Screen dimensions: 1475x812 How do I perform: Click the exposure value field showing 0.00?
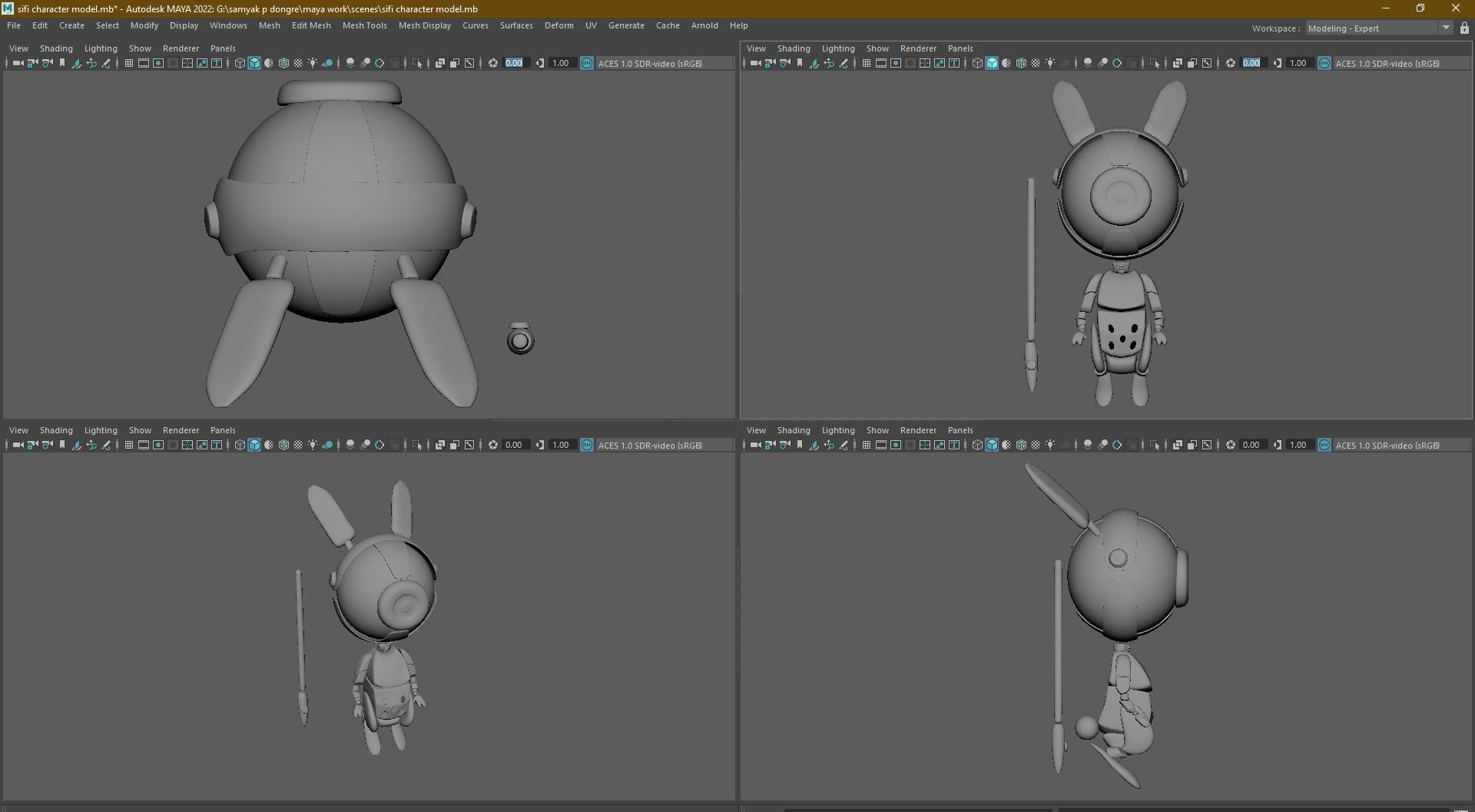click(x=513, y=63)
